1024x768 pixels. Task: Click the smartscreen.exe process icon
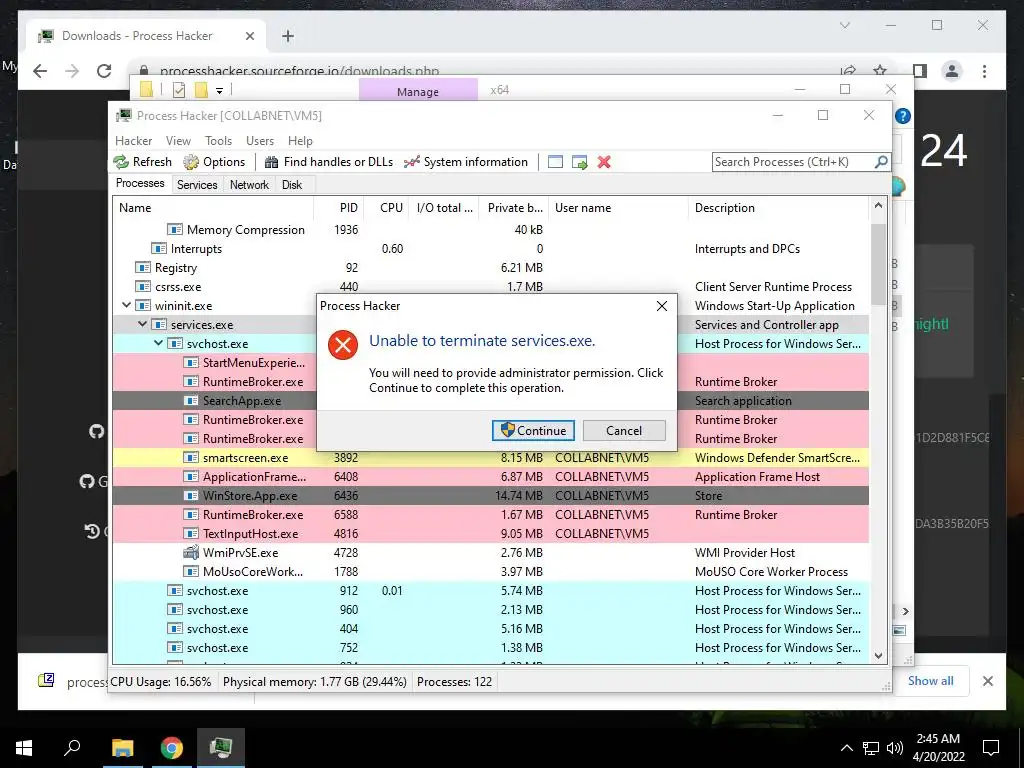(x=191, y=457)
